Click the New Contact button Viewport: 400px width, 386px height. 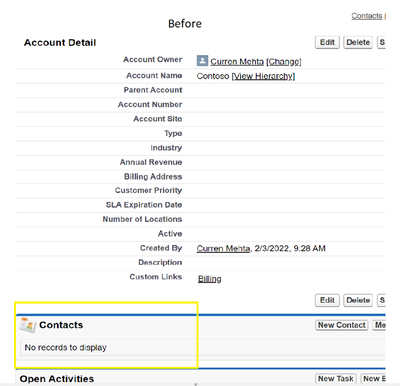(x=342, y=325)
